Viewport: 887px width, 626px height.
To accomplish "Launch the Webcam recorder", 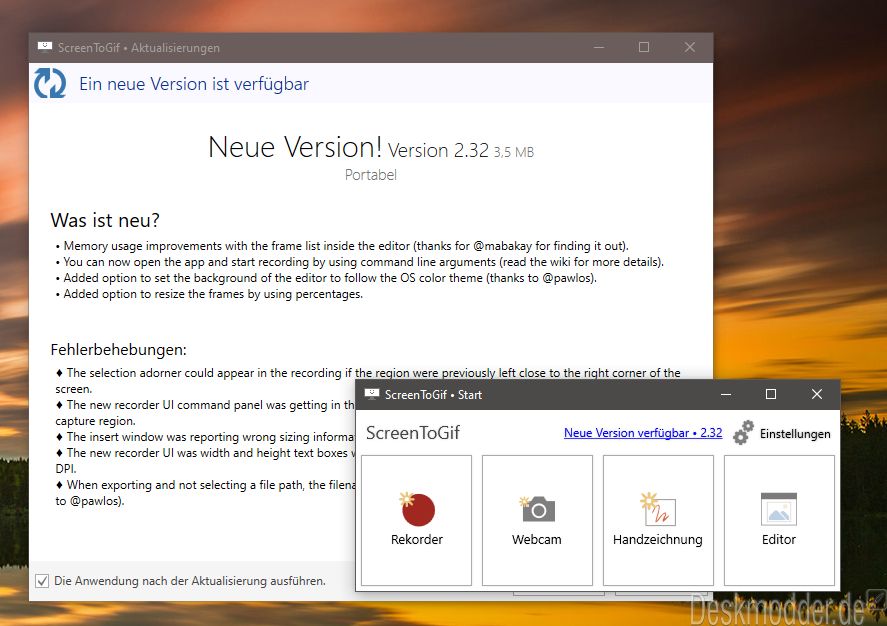I will (x=537, y=520).
